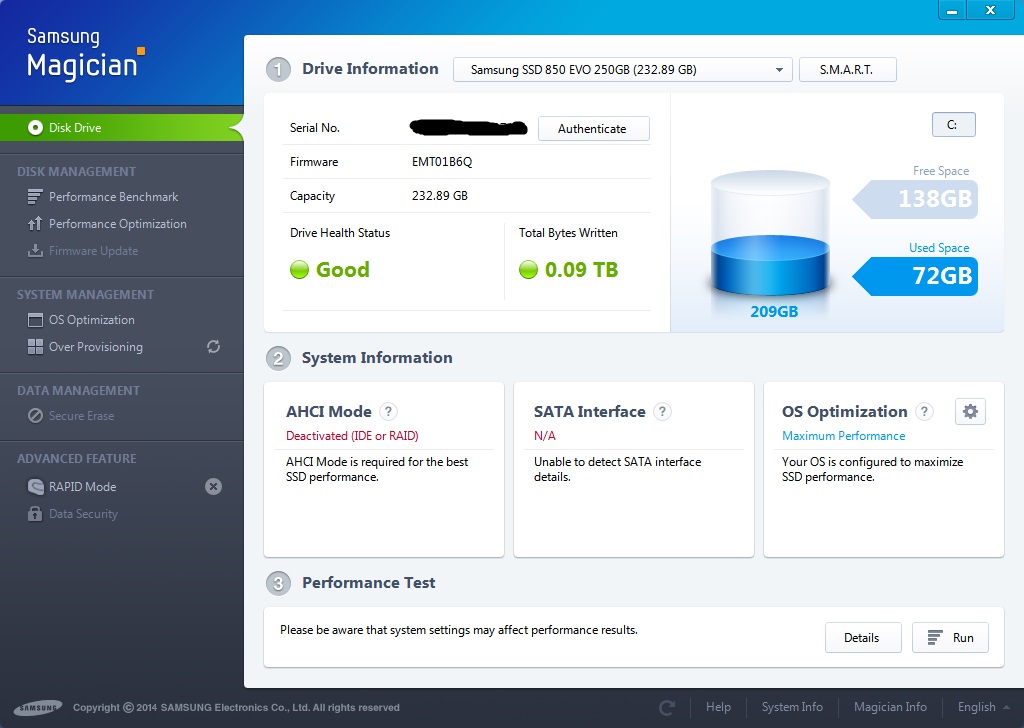Click footer refresh icon

(667, 707)
